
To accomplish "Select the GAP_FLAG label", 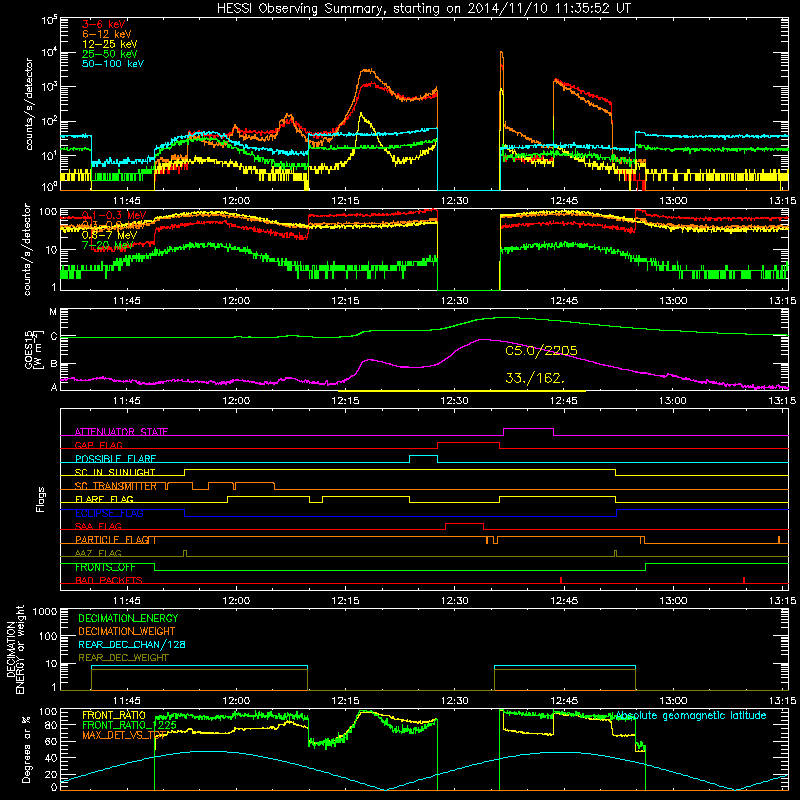I will [98, 445].
